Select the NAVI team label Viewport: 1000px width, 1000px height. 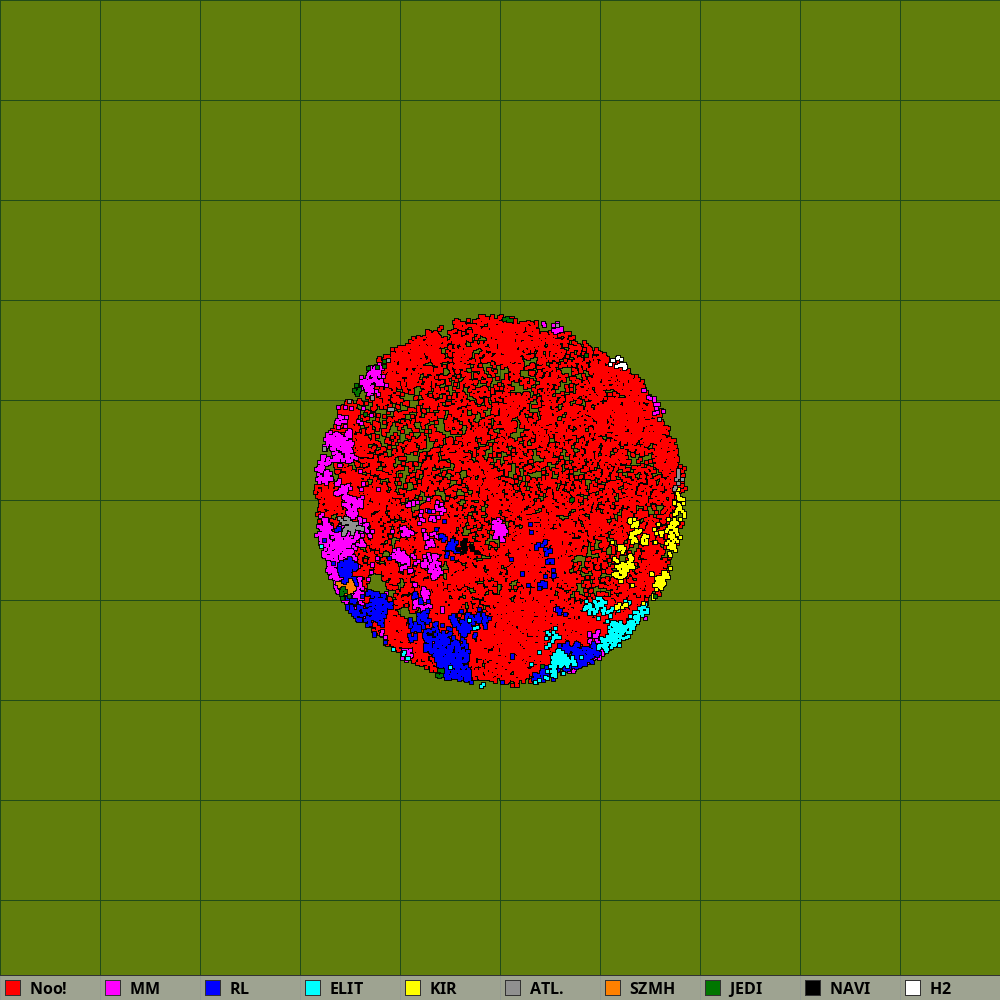tap(850, 988)
